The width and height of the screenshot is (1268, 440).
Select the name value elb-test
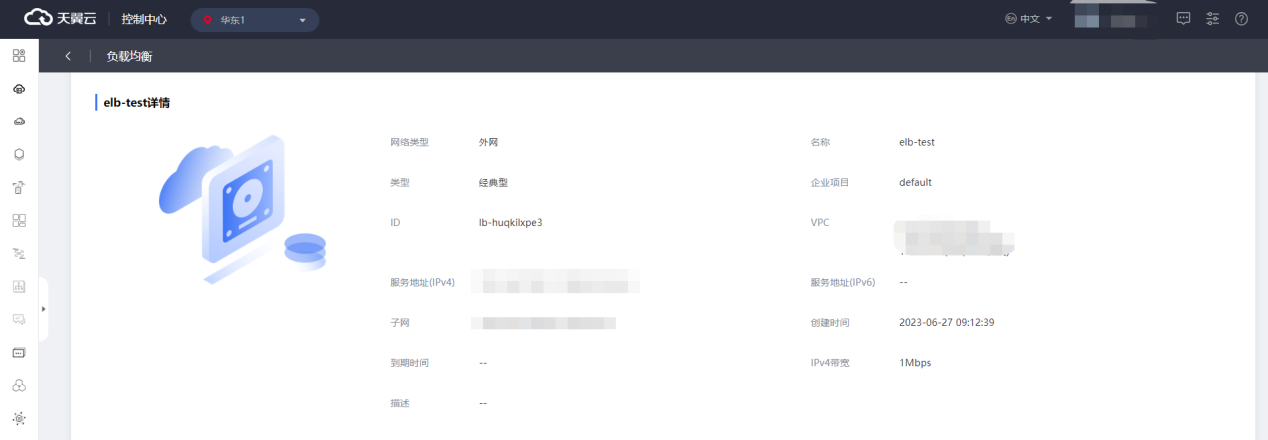click(917, 142)
